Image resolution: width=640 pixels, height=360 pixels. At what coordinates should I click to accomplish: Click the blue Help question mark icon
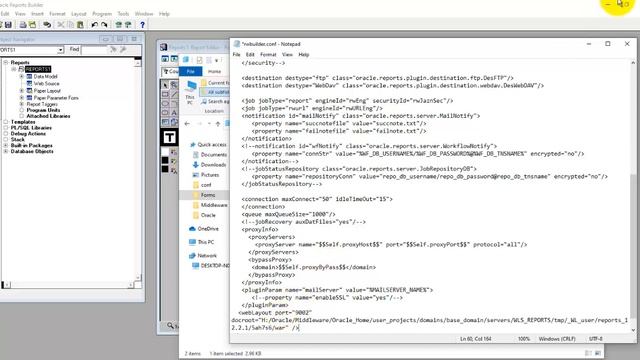coord(142,25)
